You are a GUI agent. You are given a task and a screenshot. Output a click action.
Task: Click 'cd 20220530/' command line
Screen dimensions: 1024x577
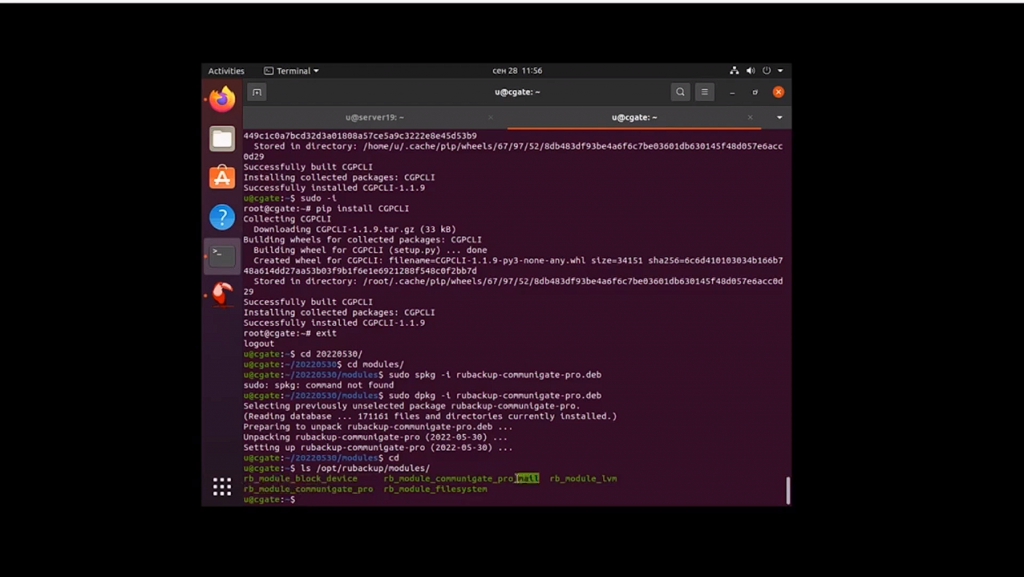331,354
